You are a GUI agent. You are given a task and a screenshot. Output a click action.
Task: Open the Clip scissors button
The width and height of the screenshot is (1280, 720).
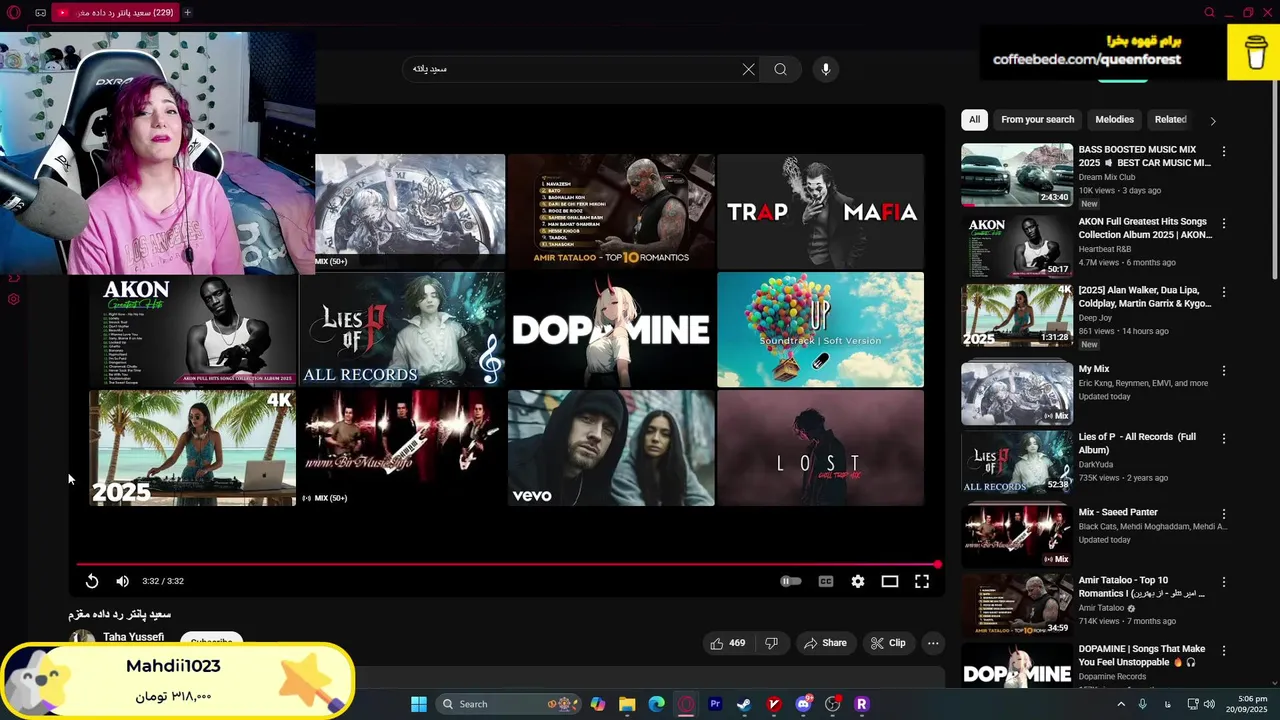(x=888, y=643)
